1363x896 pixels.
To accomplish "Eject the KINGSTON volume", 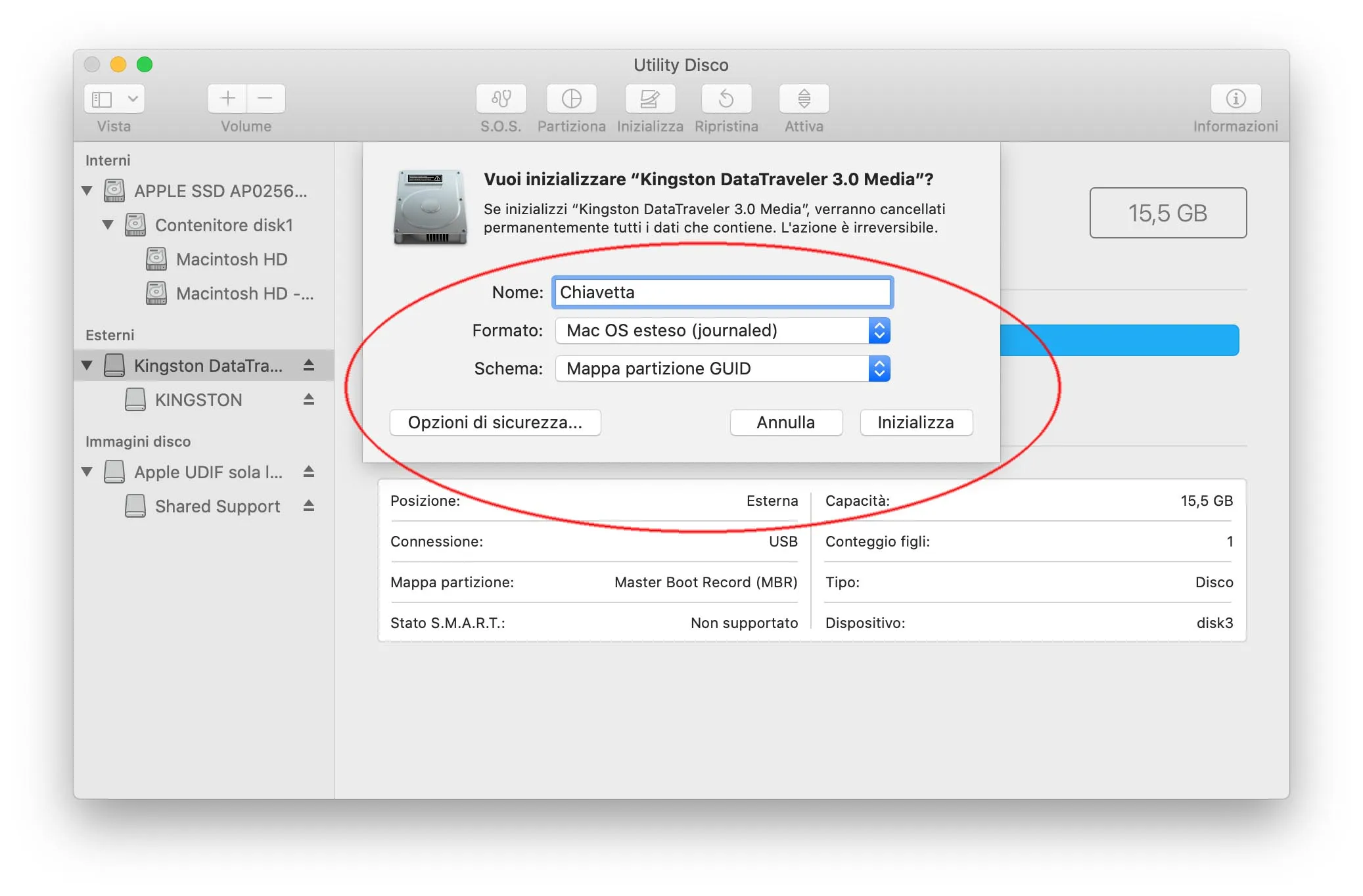I will pyautogui.click(x=308, y=399).
